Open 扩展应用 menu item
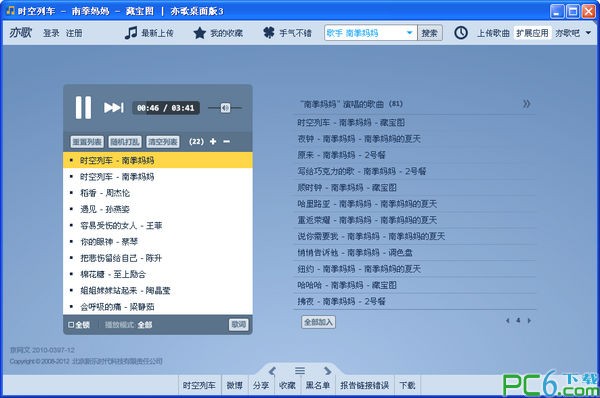Screen dimensions: 600x398 (532, 33)
